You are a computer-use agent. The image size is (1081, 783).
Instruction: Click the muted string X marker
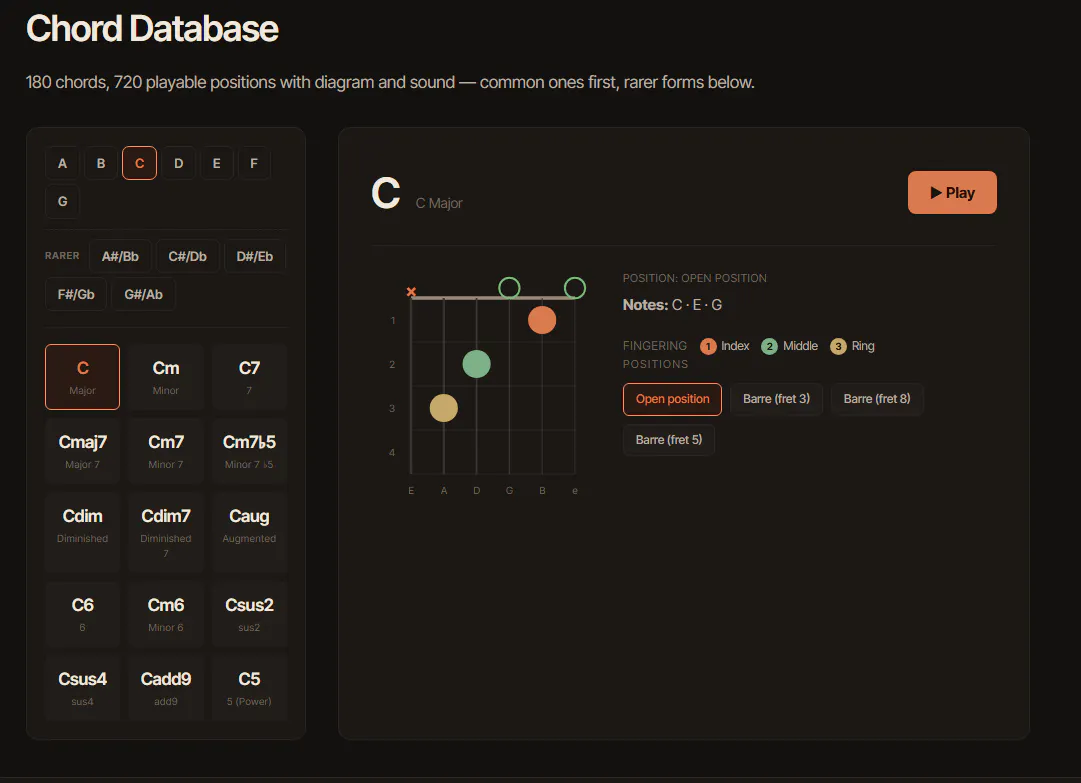pos(411,292)
